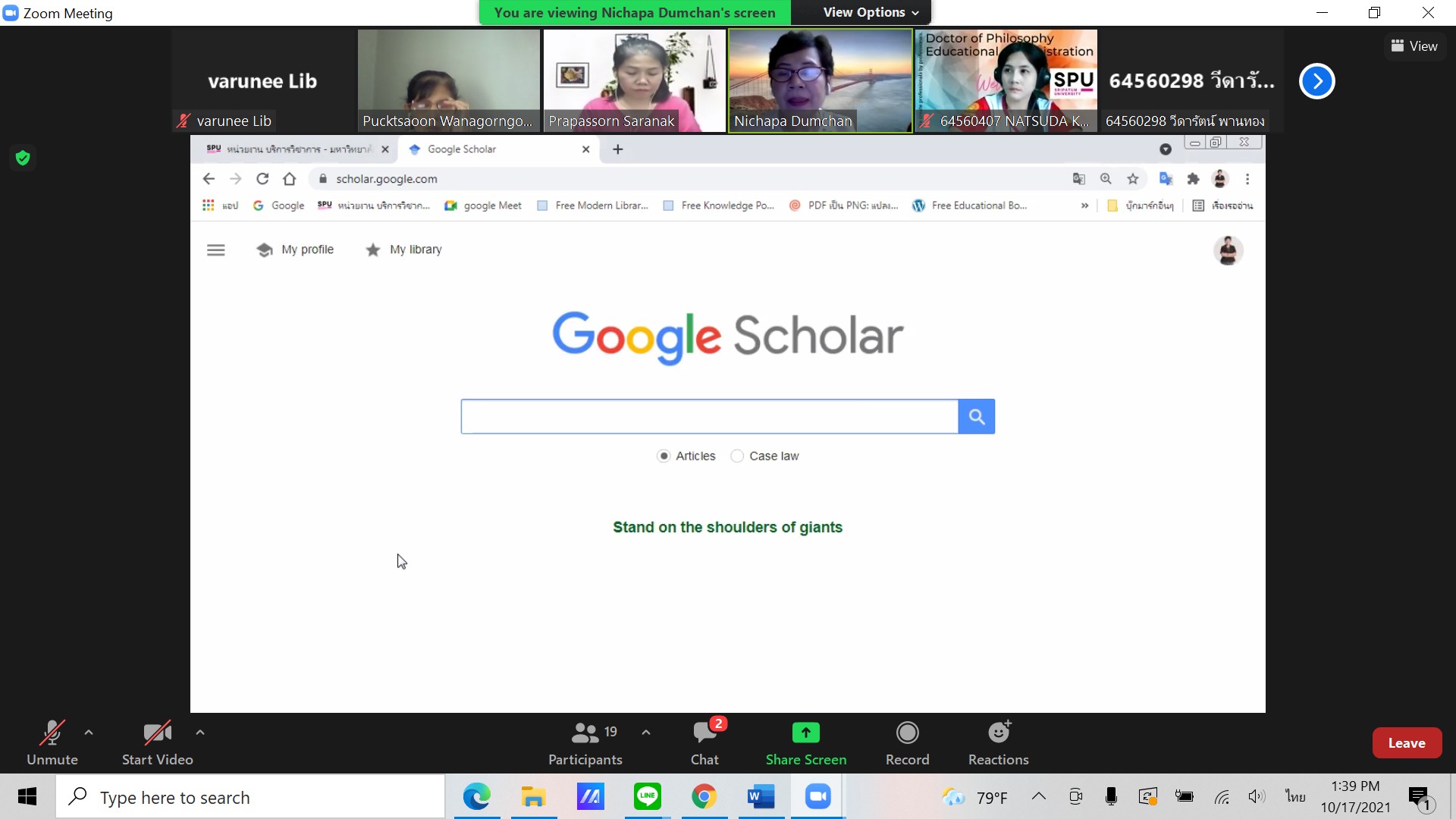Open the Windows Start menu
This screenshot has width=1456, height=819.
pos(27,796)
